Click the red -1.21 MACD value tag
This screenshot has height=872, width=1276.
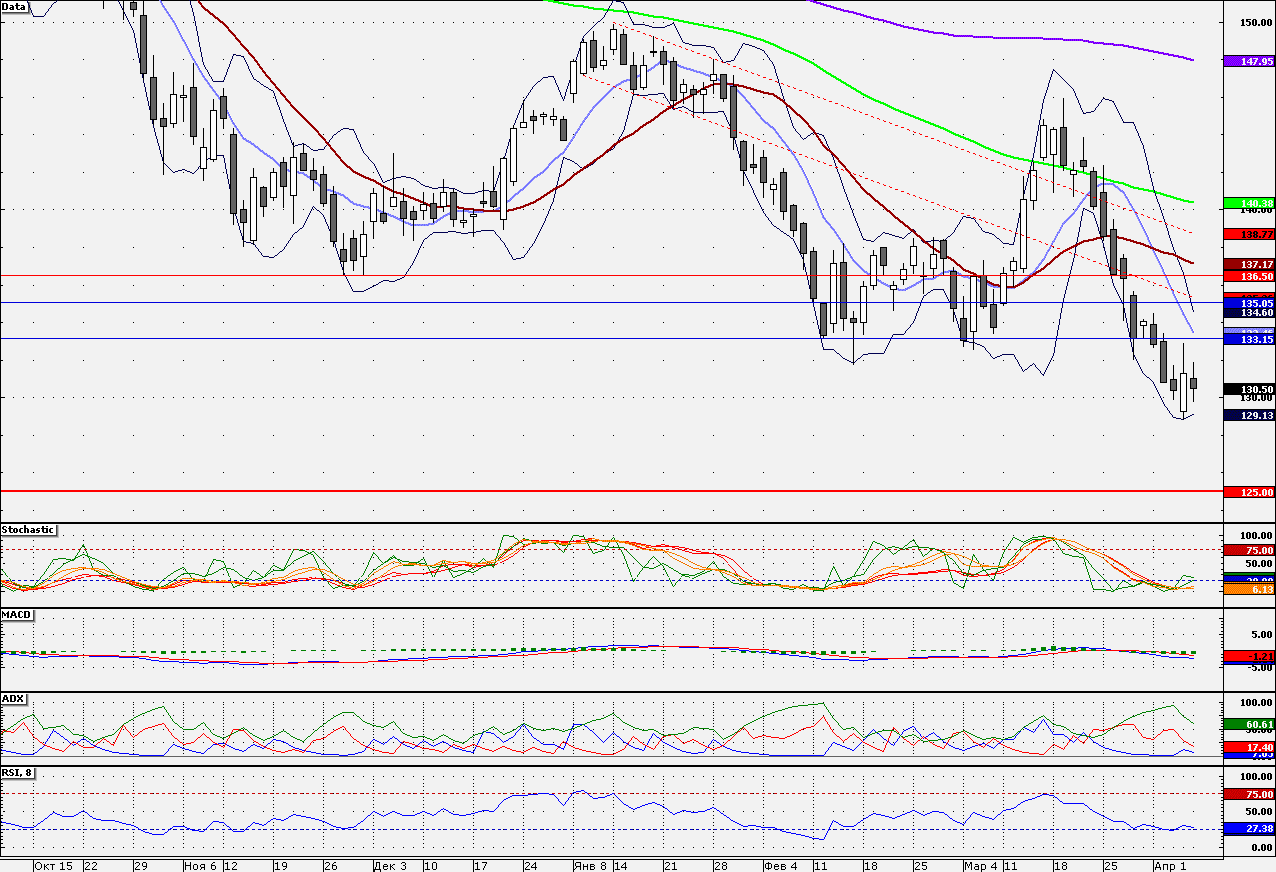(x=1249, y=656)
